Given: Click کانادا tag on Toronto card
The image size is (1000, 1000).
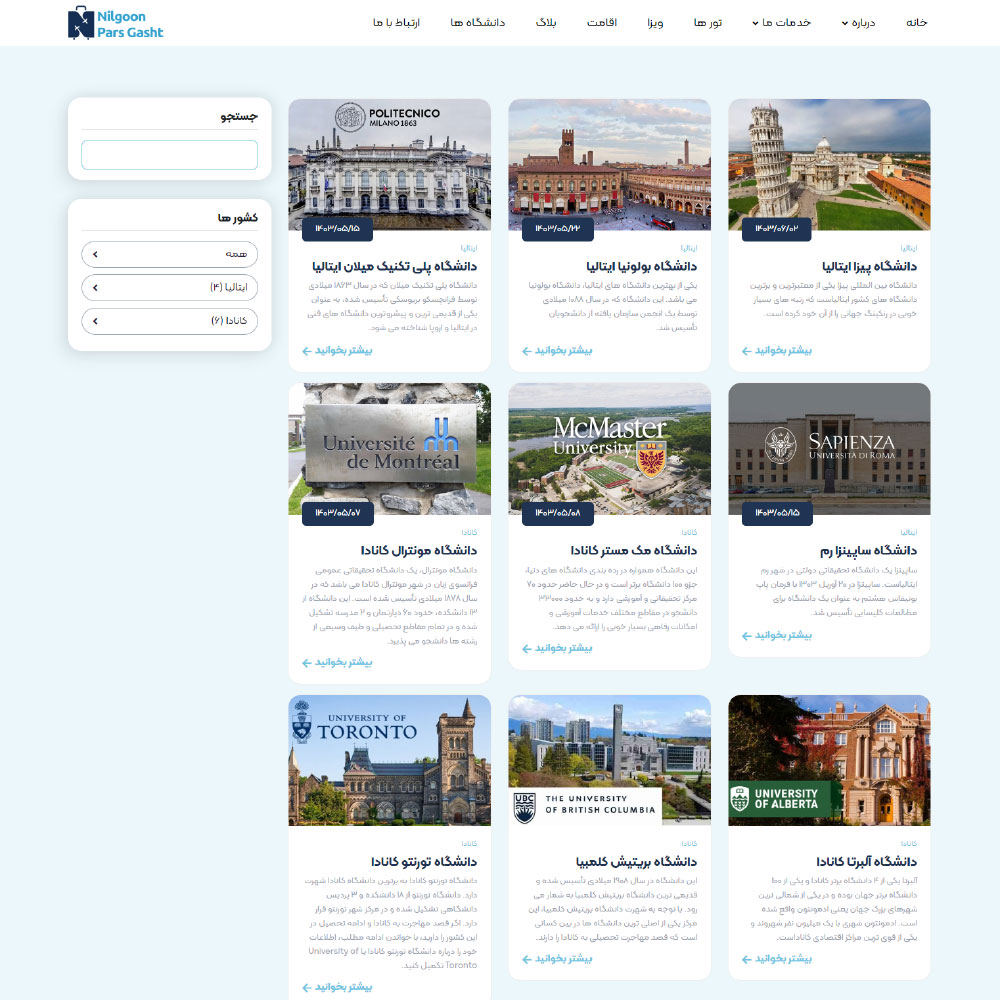Looking at the screenshot, I should coord(469,843).
